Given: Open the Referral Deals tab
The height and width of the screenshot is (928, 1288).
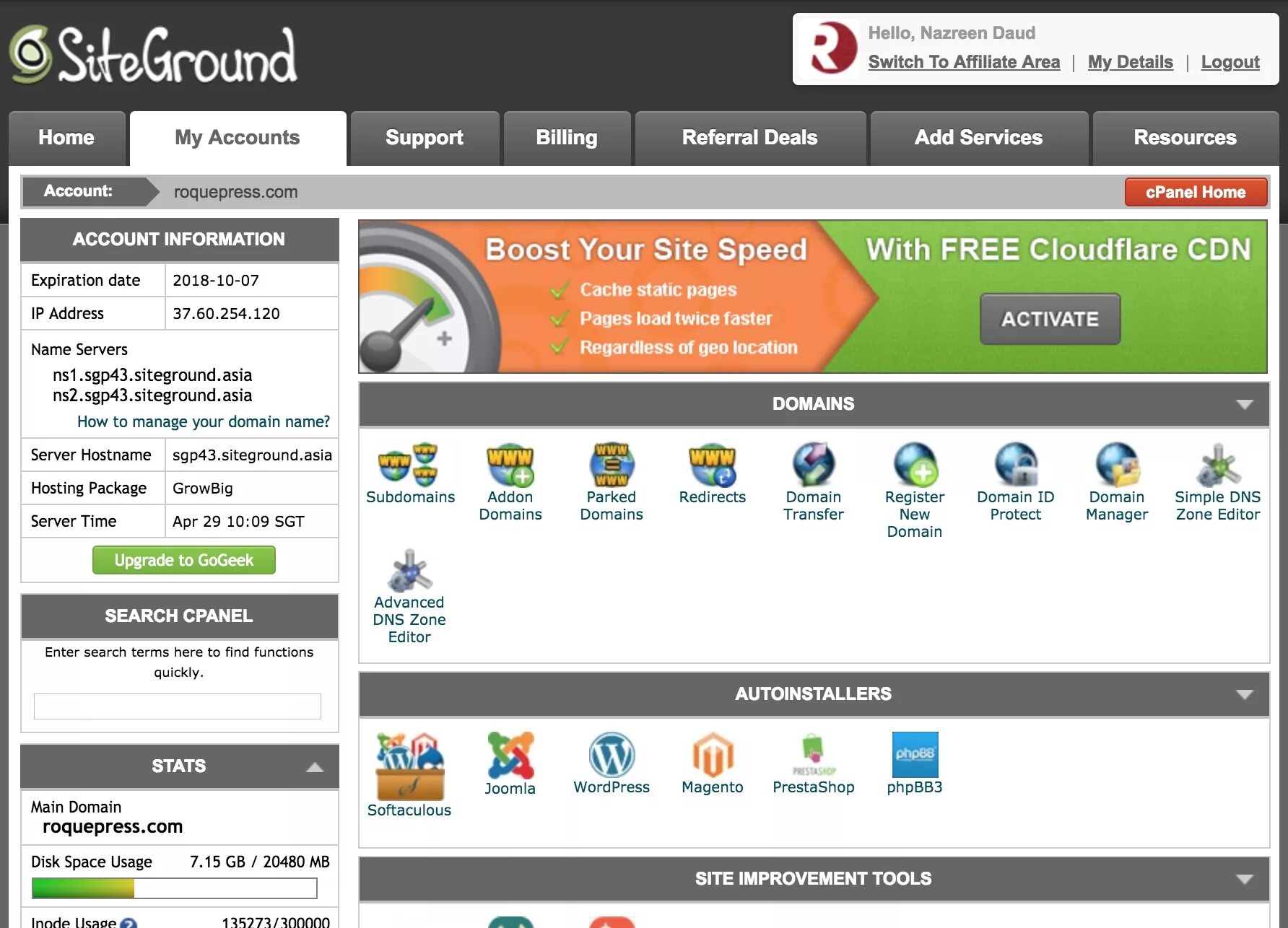Looking at the screenshot, I should coord(750,138).
